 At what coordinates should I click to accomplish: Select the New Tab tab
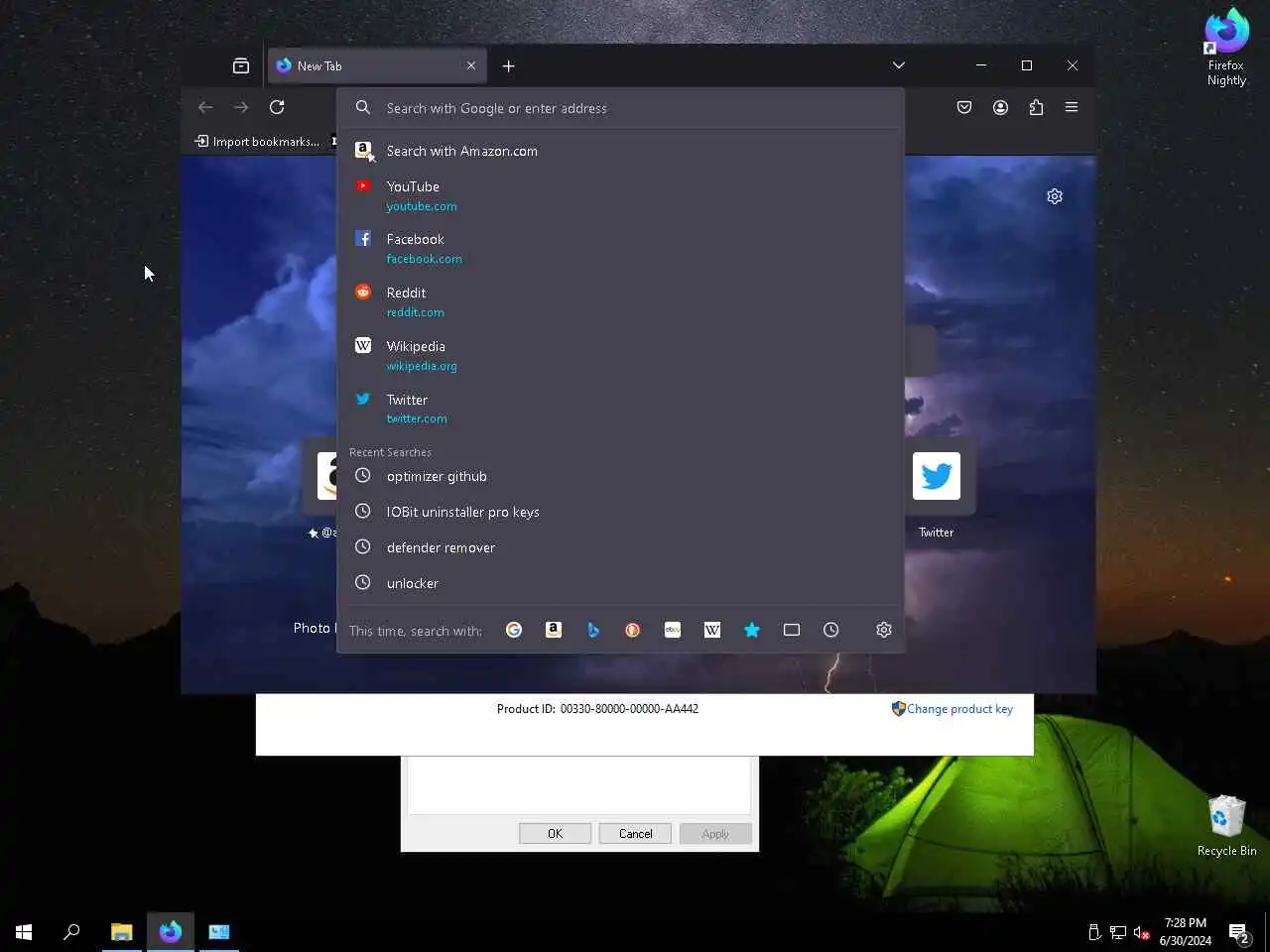click(376, 65)
